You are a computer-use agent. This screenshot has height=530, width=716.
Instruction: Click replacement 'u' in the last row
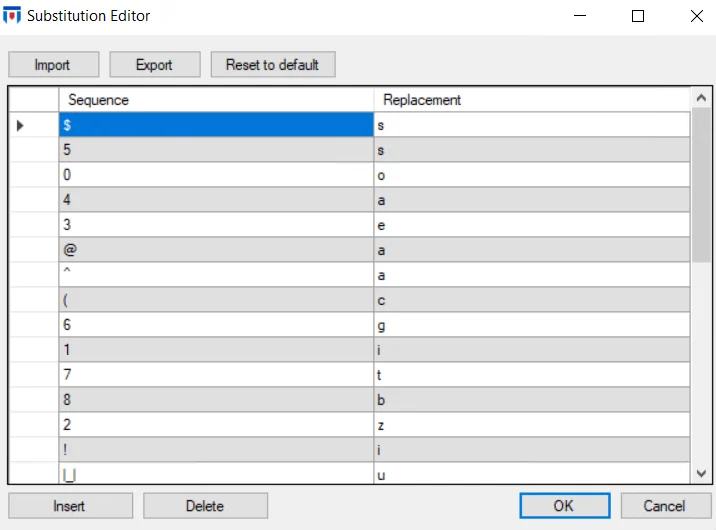pos(532,474)
